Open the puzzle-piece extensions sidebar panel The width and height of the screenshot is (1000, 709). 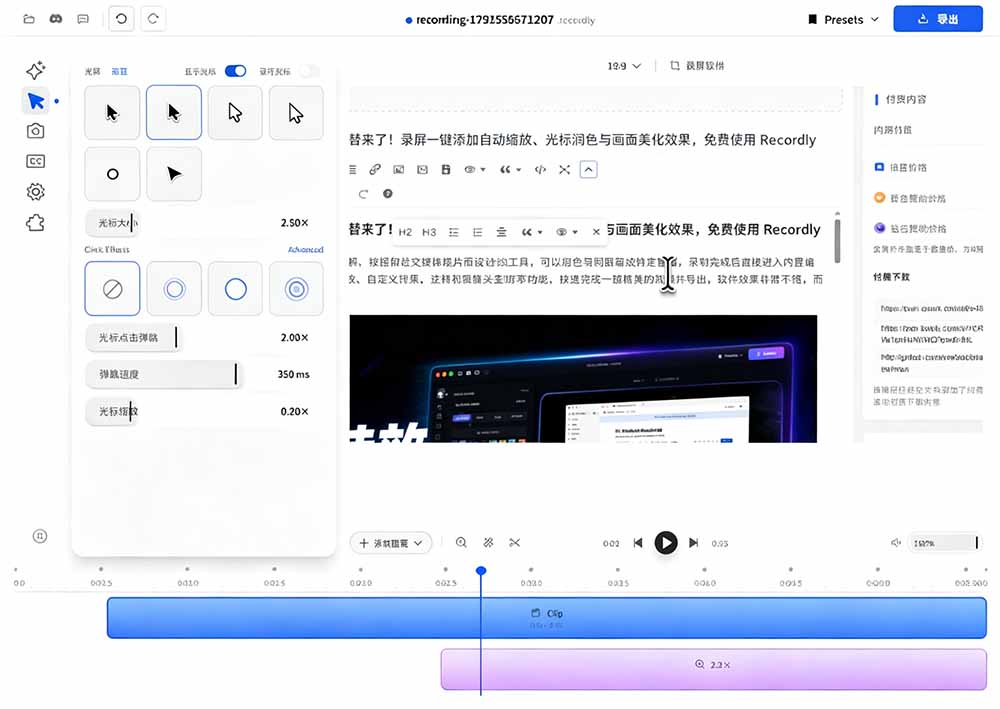point(36,223)
